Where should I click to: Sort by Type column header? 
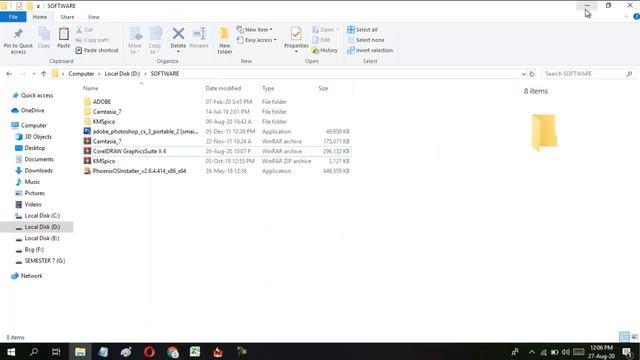coord(268,88)
